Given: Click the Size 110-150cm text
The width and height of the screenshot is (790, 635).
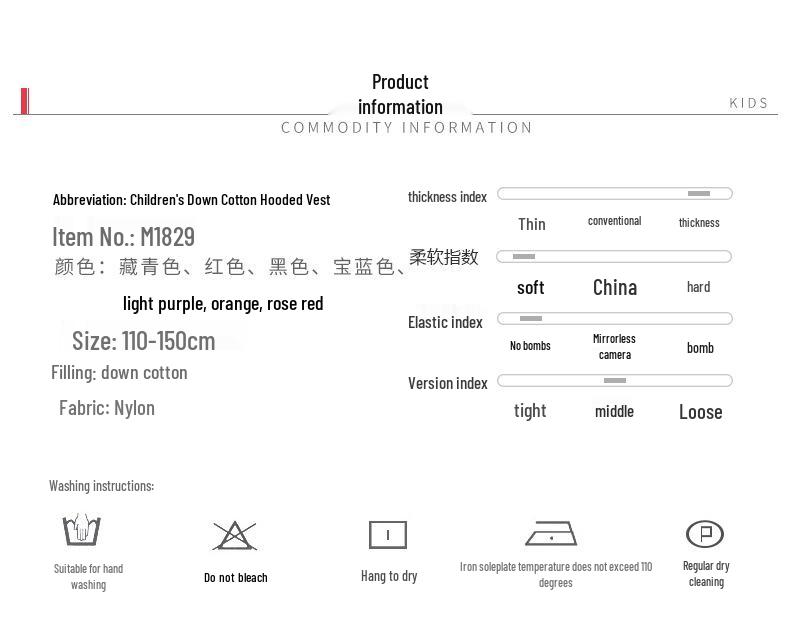Looking at the screenshot, I should [144, 341].
